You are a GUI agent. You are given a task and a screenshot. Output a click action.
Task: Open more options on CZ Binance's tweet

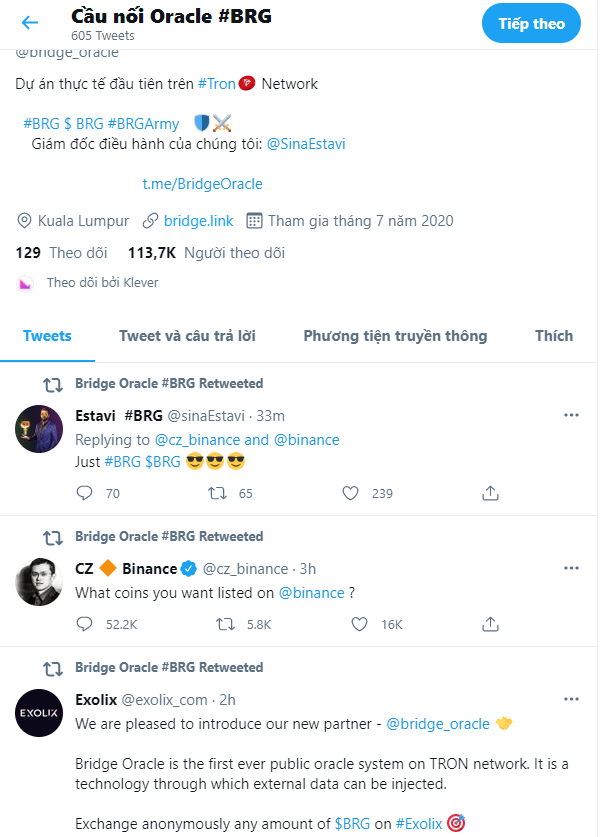tap(571, 568)
